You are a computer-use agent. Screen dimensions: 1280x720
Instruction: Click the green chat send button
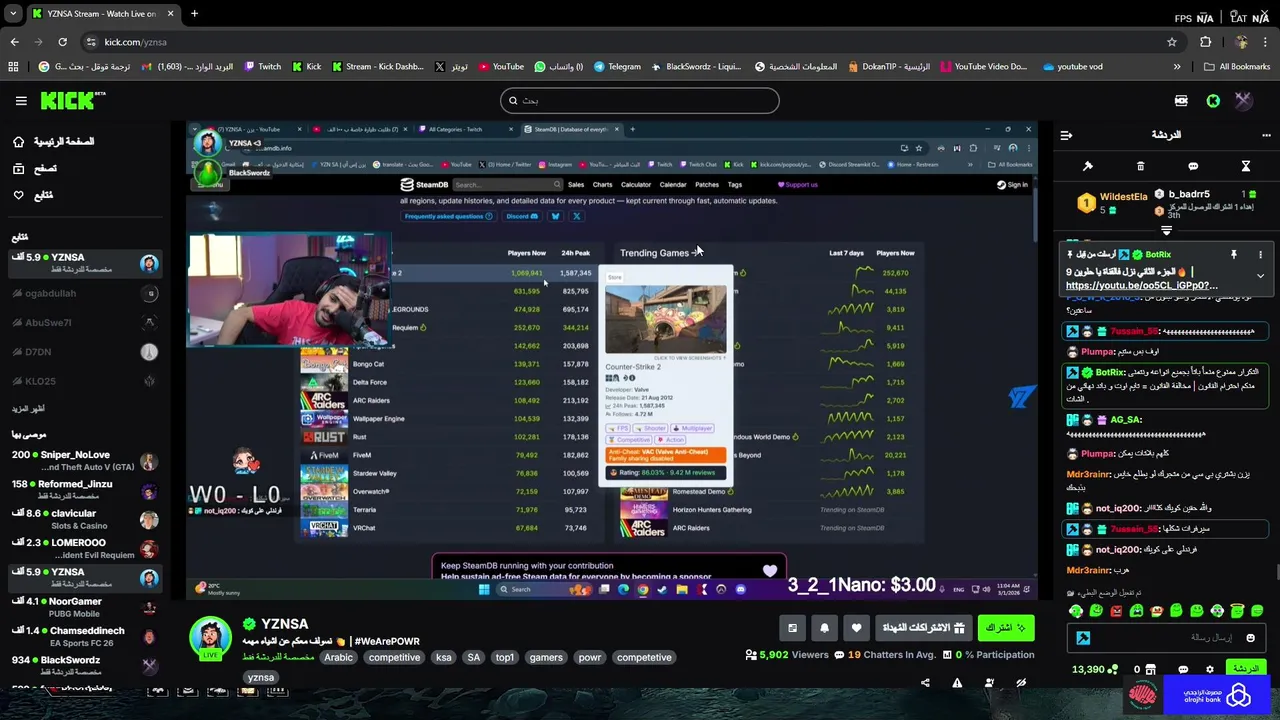coord(1245,669)
